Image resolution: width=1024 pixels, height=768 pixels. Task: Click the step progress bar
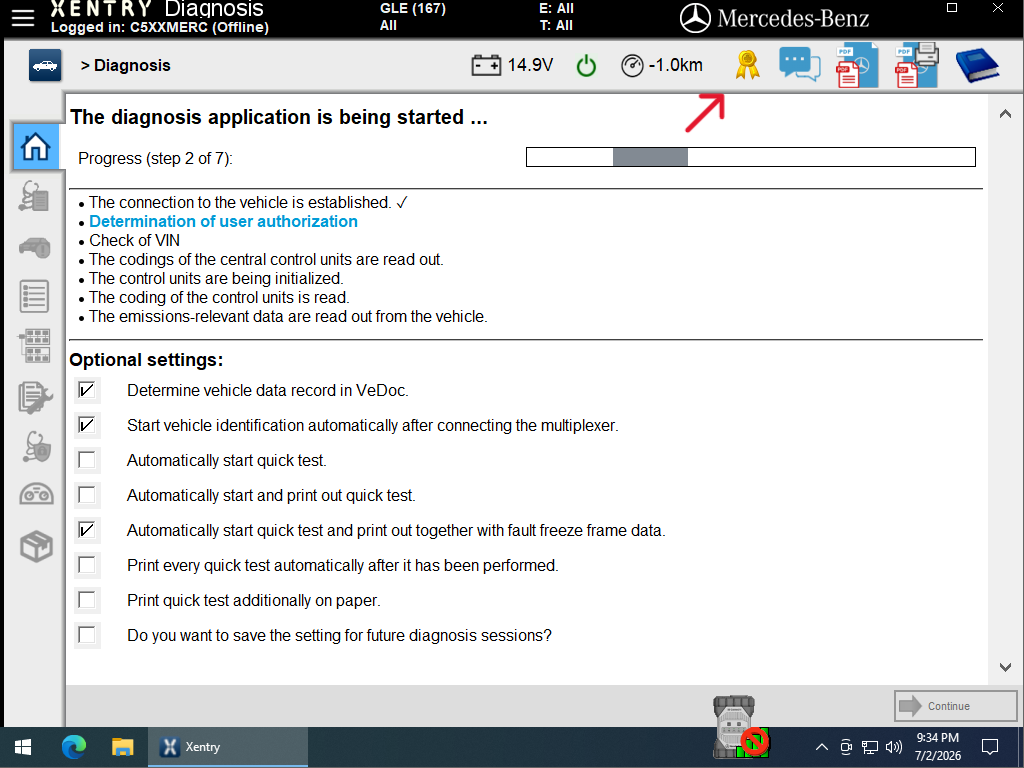coord(750,157)
